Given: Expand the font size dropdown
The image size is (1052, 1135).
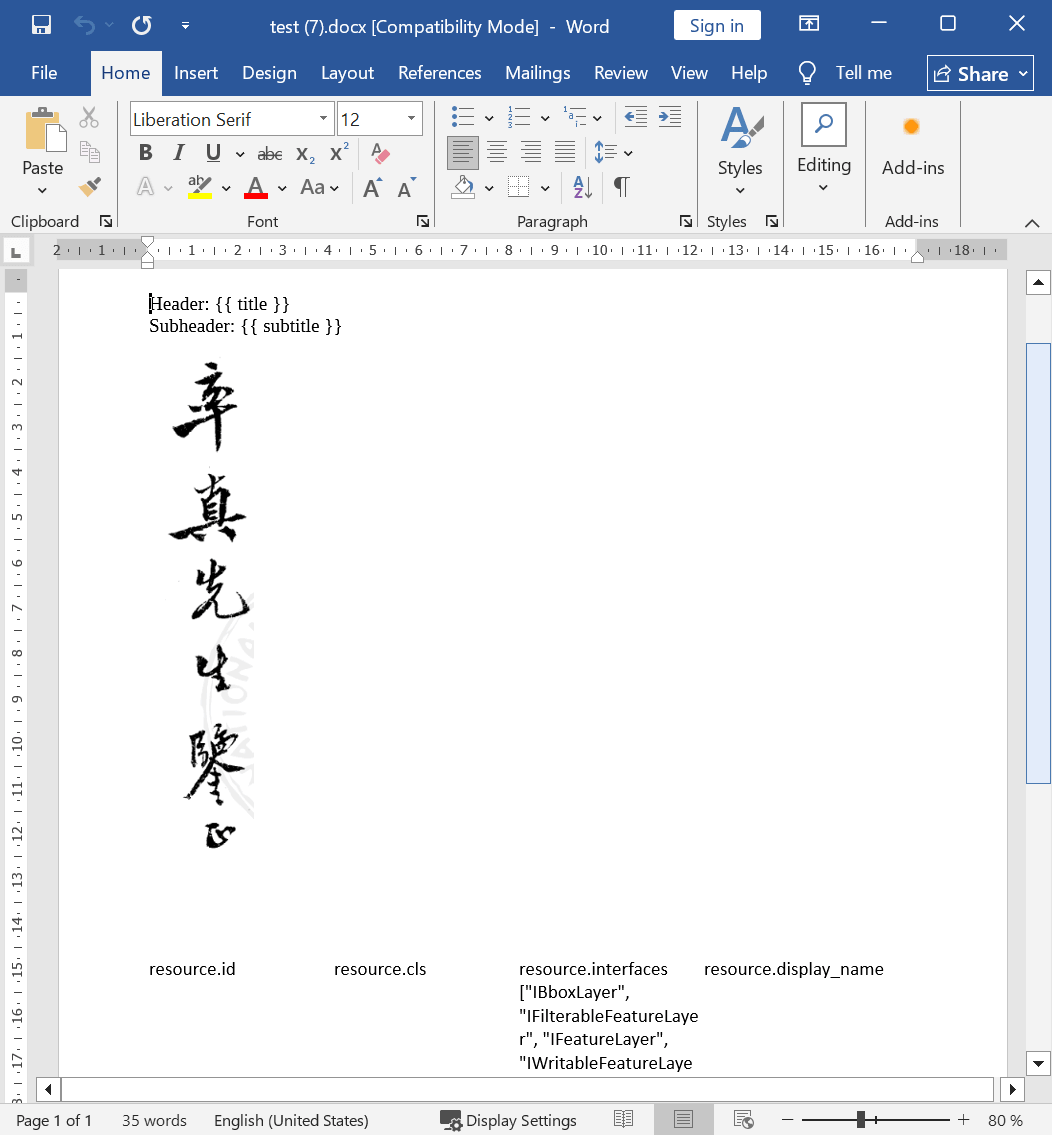Looking at the screenshot, I should coord(411,119).
